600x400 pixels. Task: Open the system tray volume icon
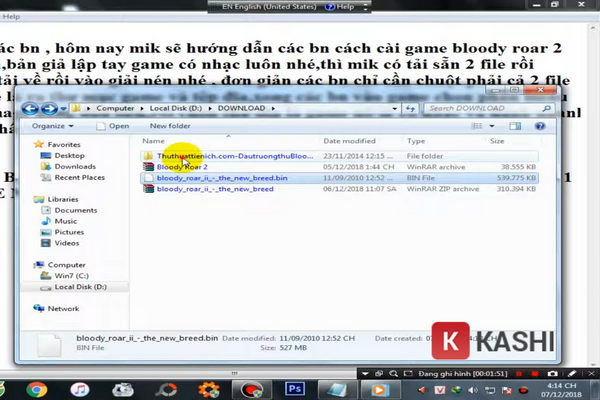[x=473, y=390]
